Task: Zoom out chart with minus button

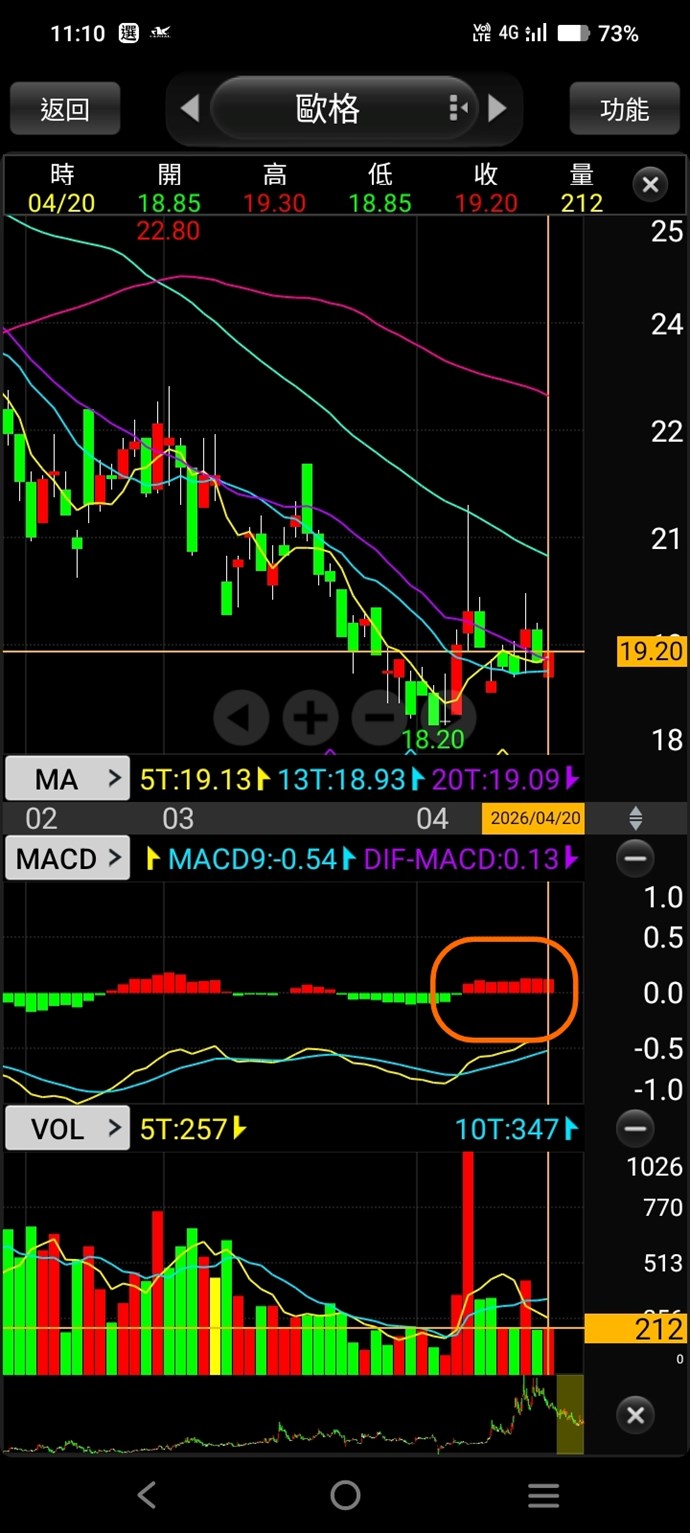Action: click(x=380, y=717)
